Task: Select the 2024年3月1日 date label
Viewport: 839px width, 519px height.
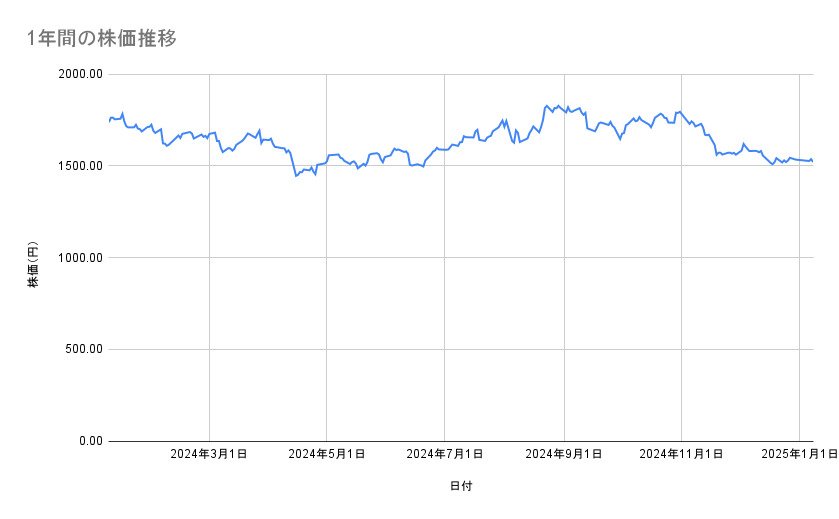Action: 208,455
